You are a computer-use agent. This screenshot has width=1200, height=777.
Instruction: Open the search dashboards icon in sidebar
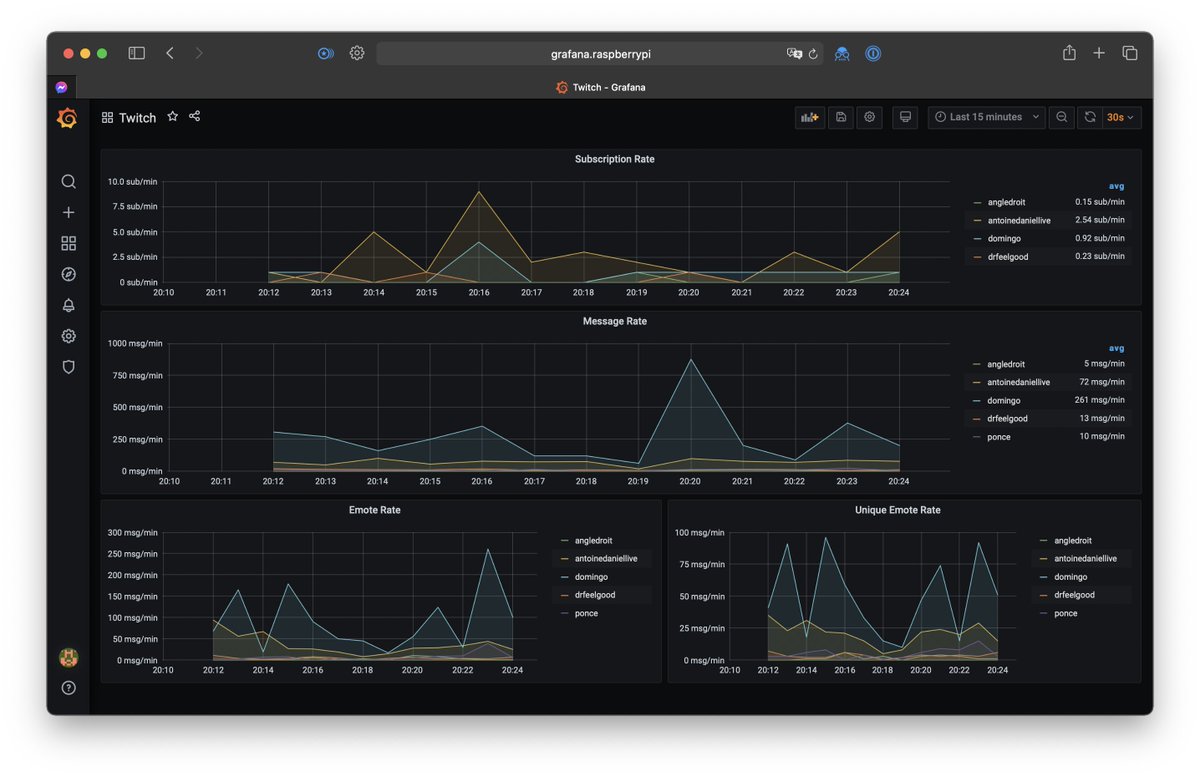(69, 181)
